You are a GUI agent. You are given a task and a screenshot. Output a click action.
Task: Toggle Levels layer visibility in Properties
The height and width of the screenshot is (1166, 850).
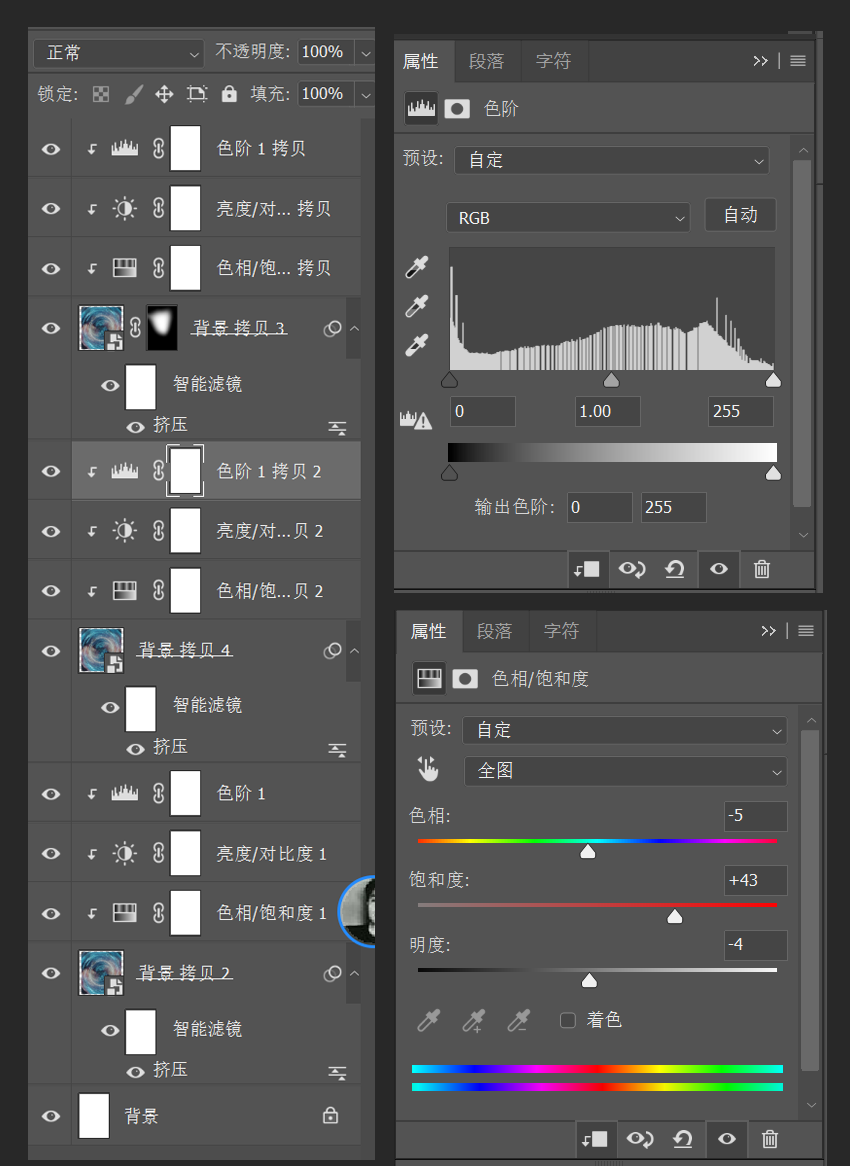point(718,570)
